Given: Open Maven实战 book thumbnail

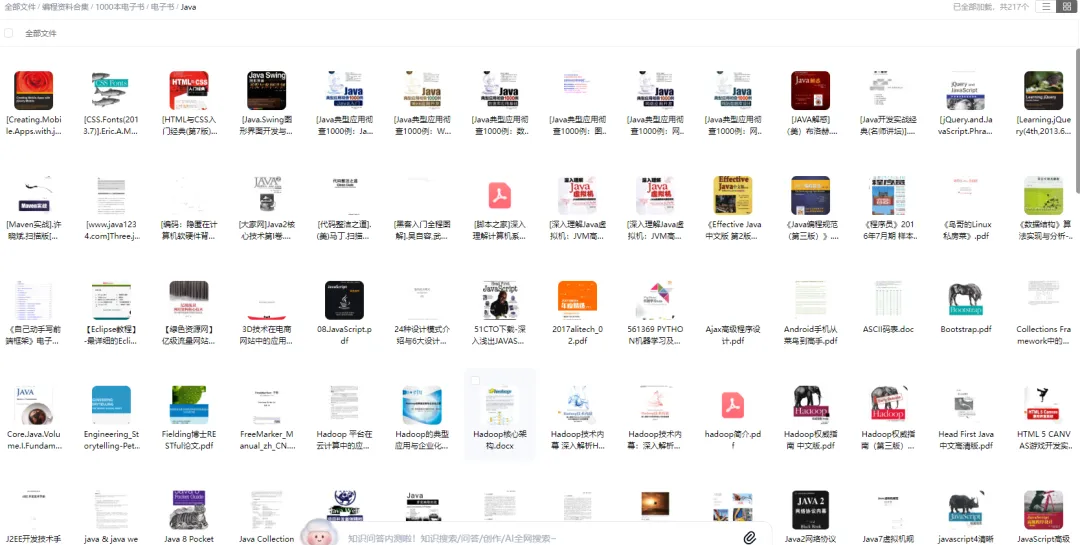Looking at the screenshot, I should click(x=33, y=195).
